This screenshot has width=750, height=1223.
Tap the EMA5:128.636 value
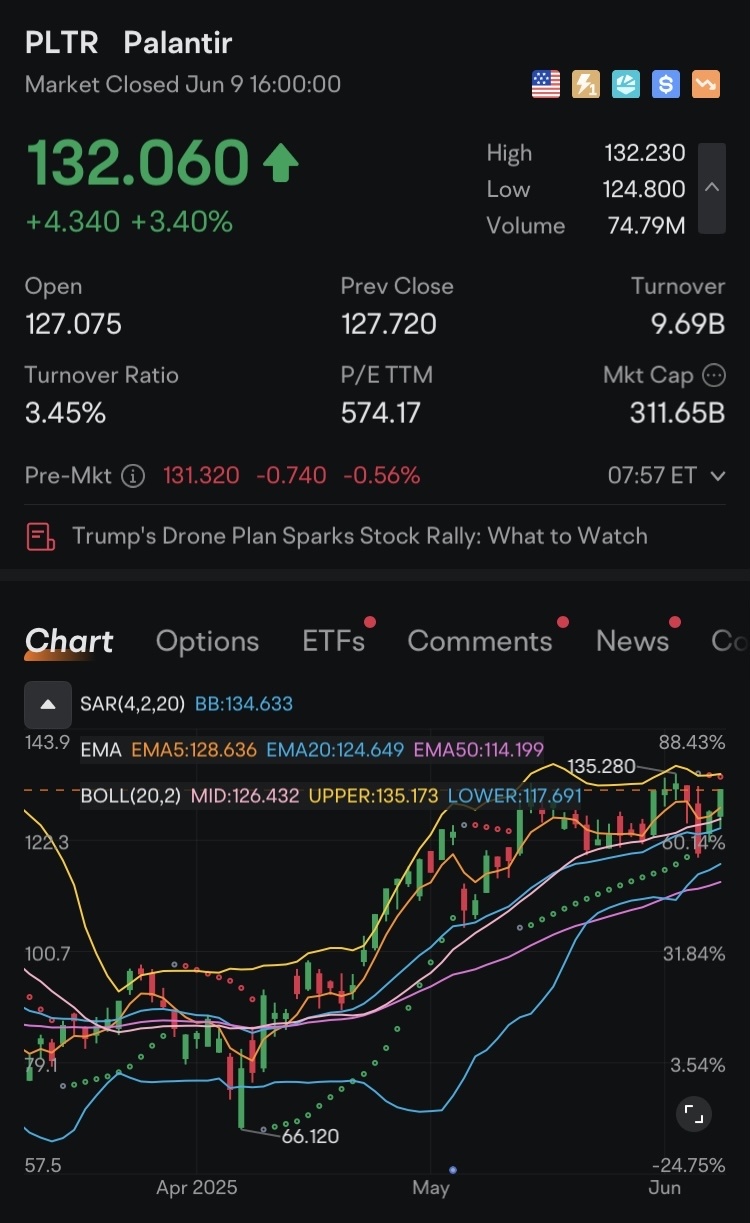(x=194, y=749)
